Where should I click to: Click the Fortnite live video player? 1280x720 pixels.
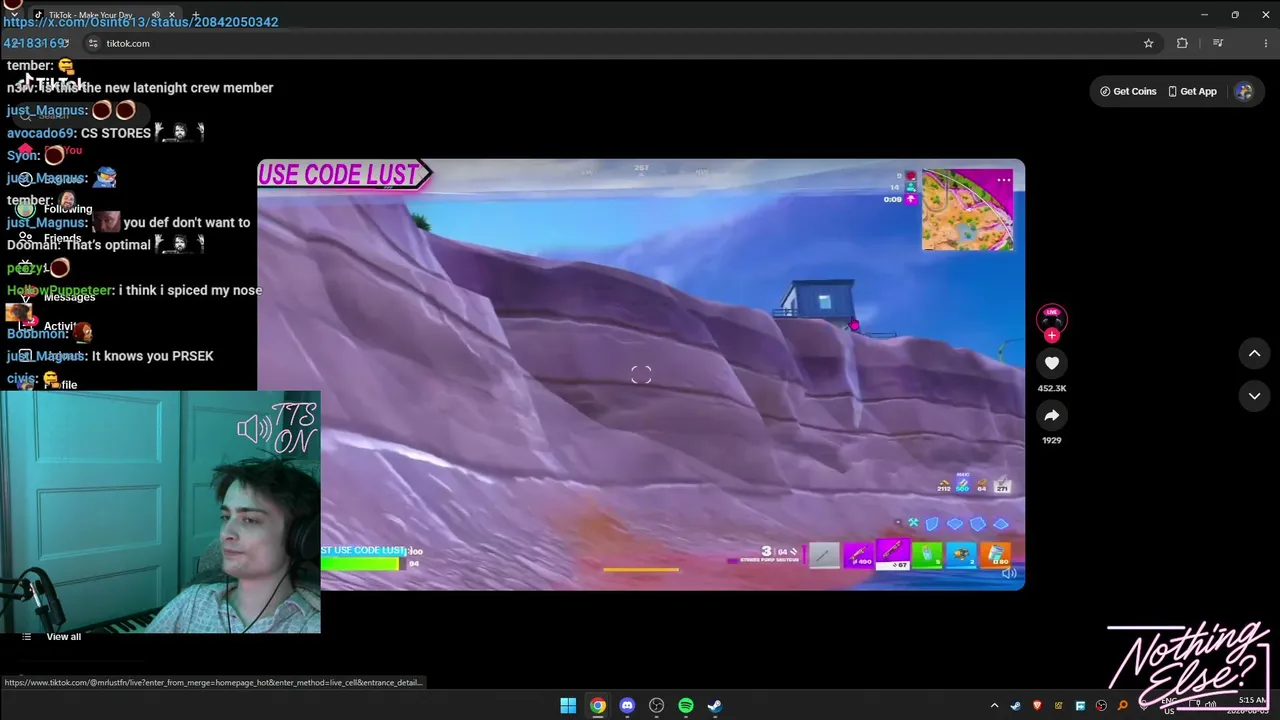point(641,375)
